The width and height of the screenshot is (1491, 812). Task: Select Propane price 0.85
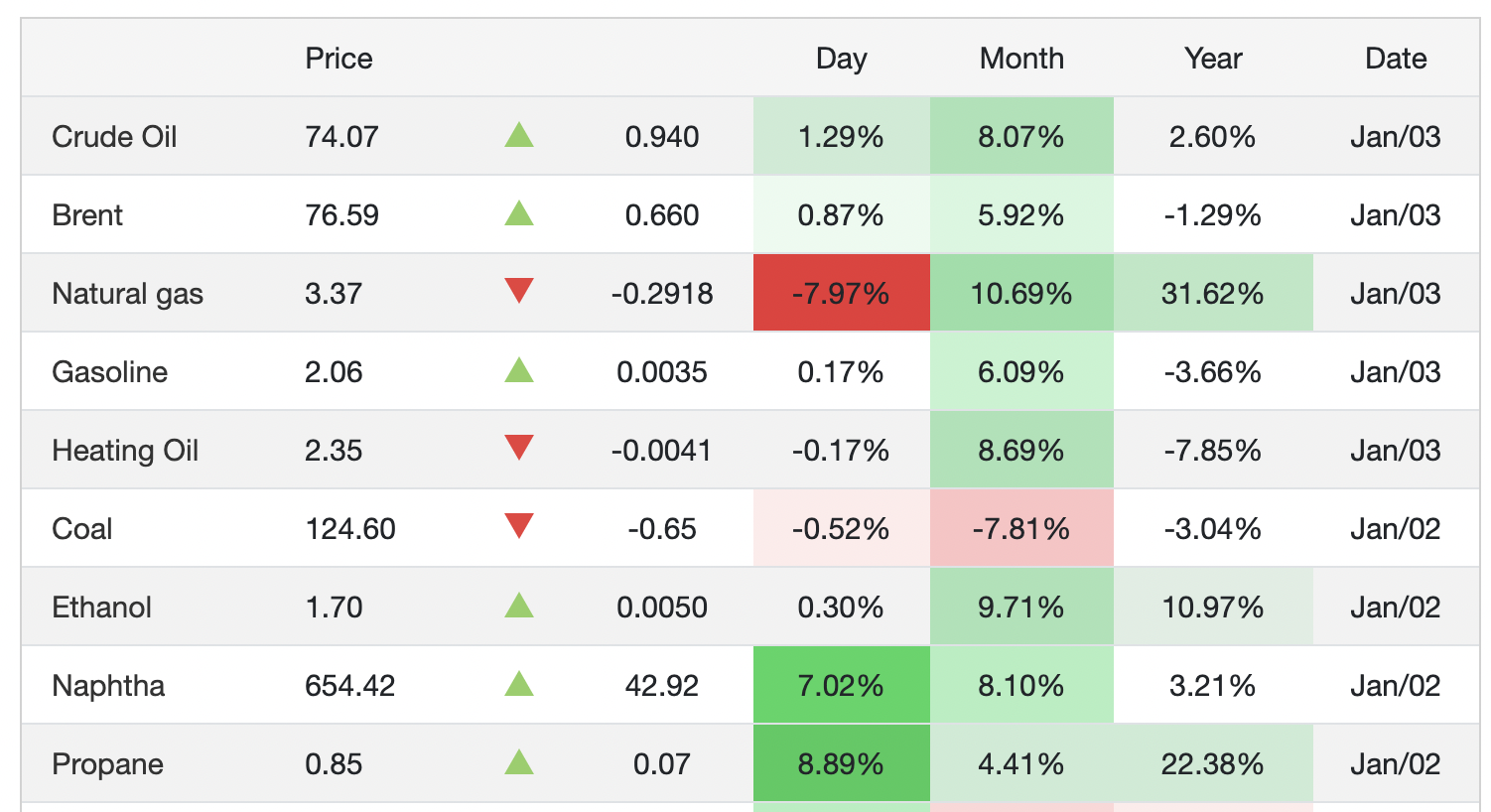click(x=334, y=764)
